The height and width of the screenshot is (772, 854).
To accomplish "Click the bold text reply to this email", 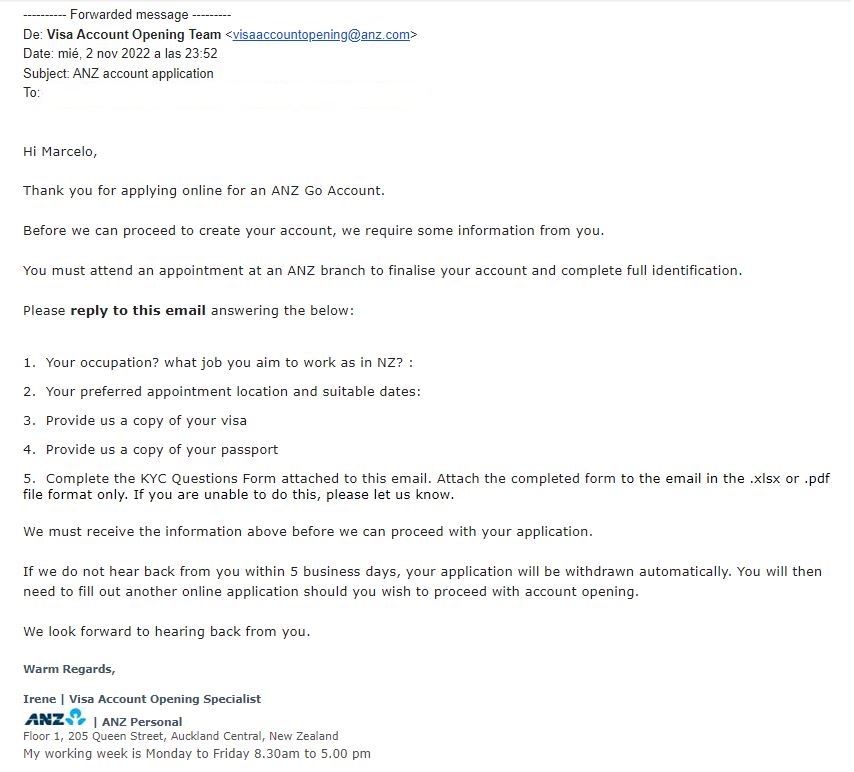I will point(138,311).
